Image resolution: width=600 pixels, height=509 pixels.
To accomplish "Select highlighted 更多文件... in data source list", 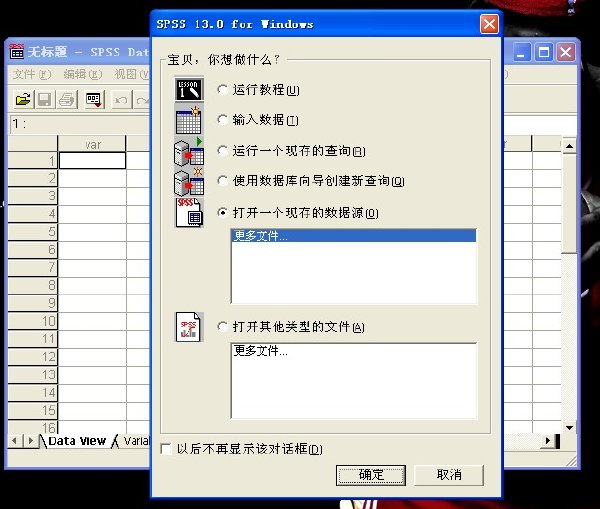I will coord(354,236).
